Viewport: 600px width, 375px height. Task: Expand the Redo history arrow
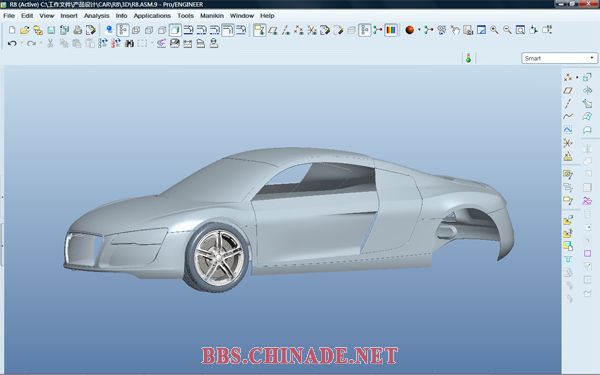[41, 44]
